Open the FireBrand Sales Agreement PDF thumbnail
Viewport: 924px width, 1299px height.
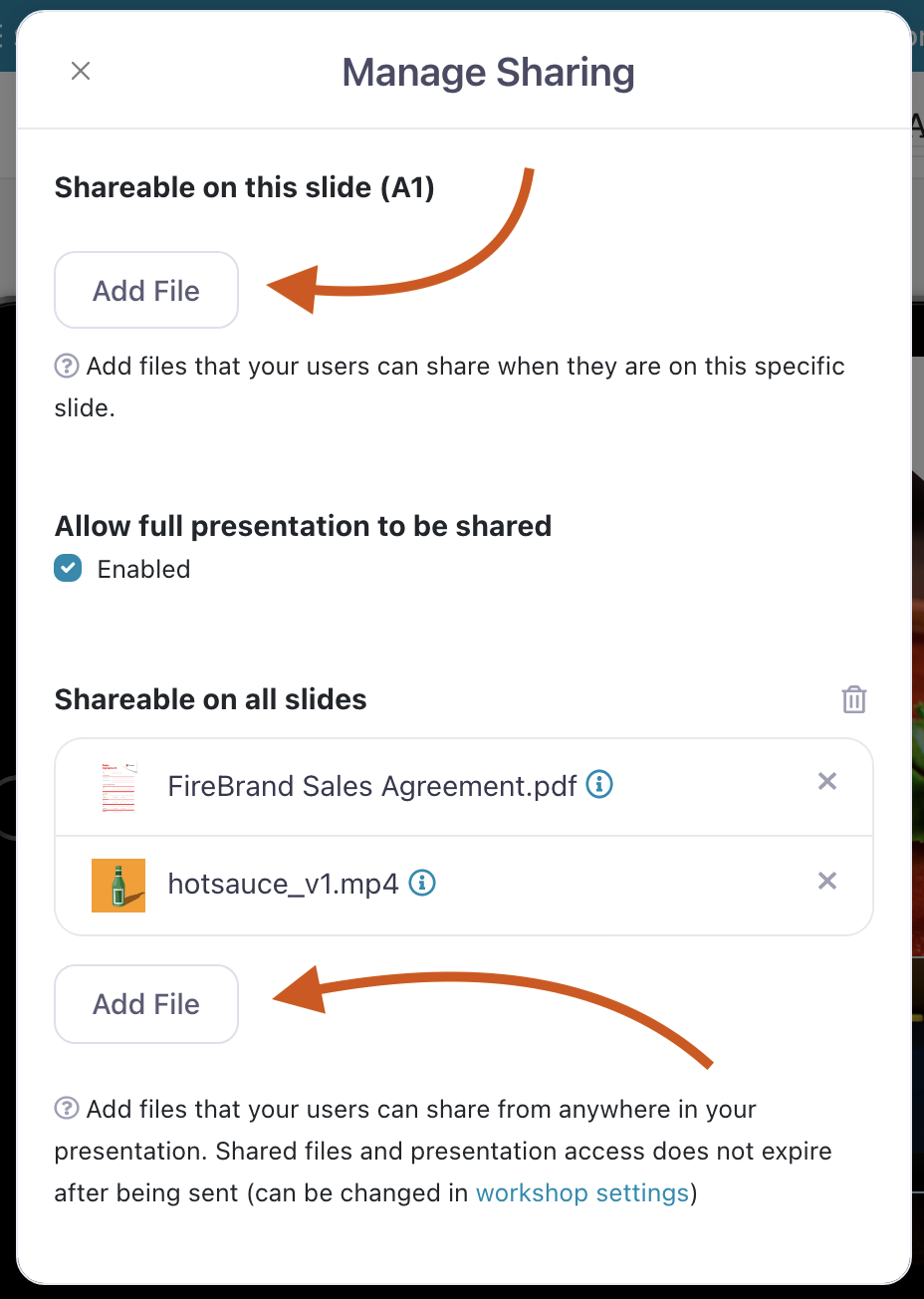click(x=118, y=787)
